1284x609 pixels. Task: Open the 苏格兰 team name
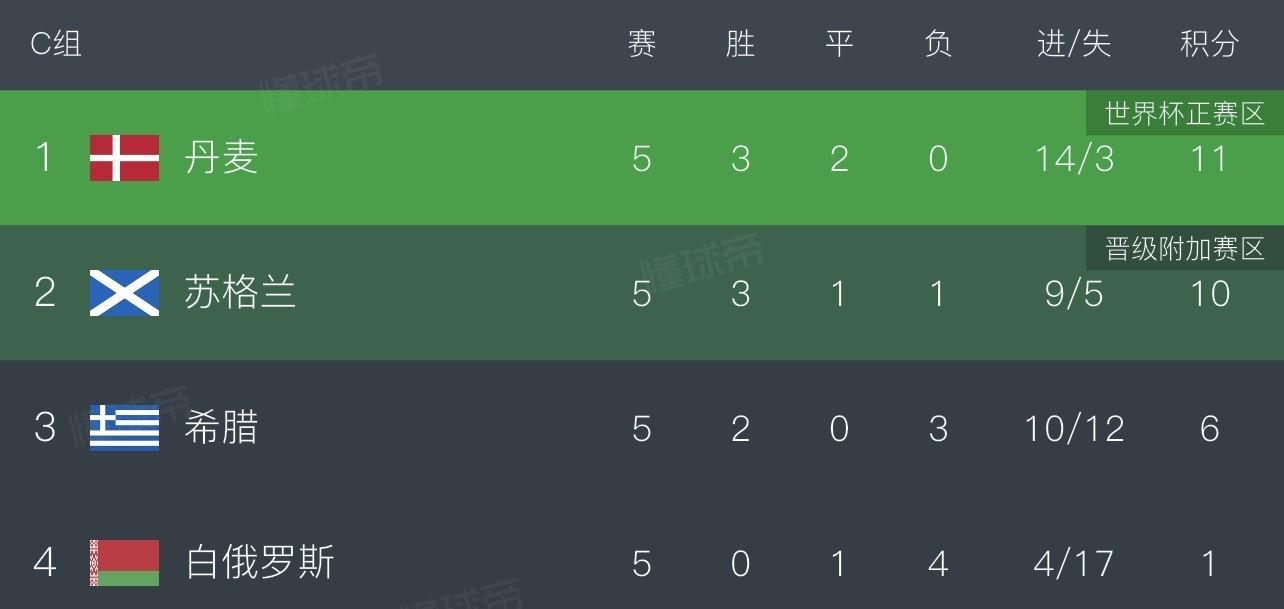tap(240, 293)
